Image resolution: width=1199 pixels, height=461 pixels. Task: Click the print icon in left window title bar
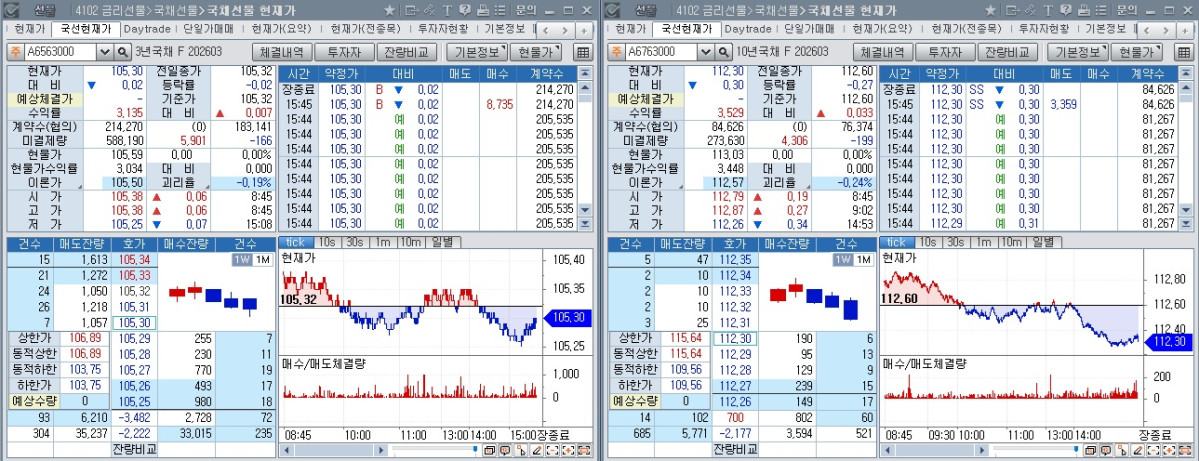tap(483, 10)
